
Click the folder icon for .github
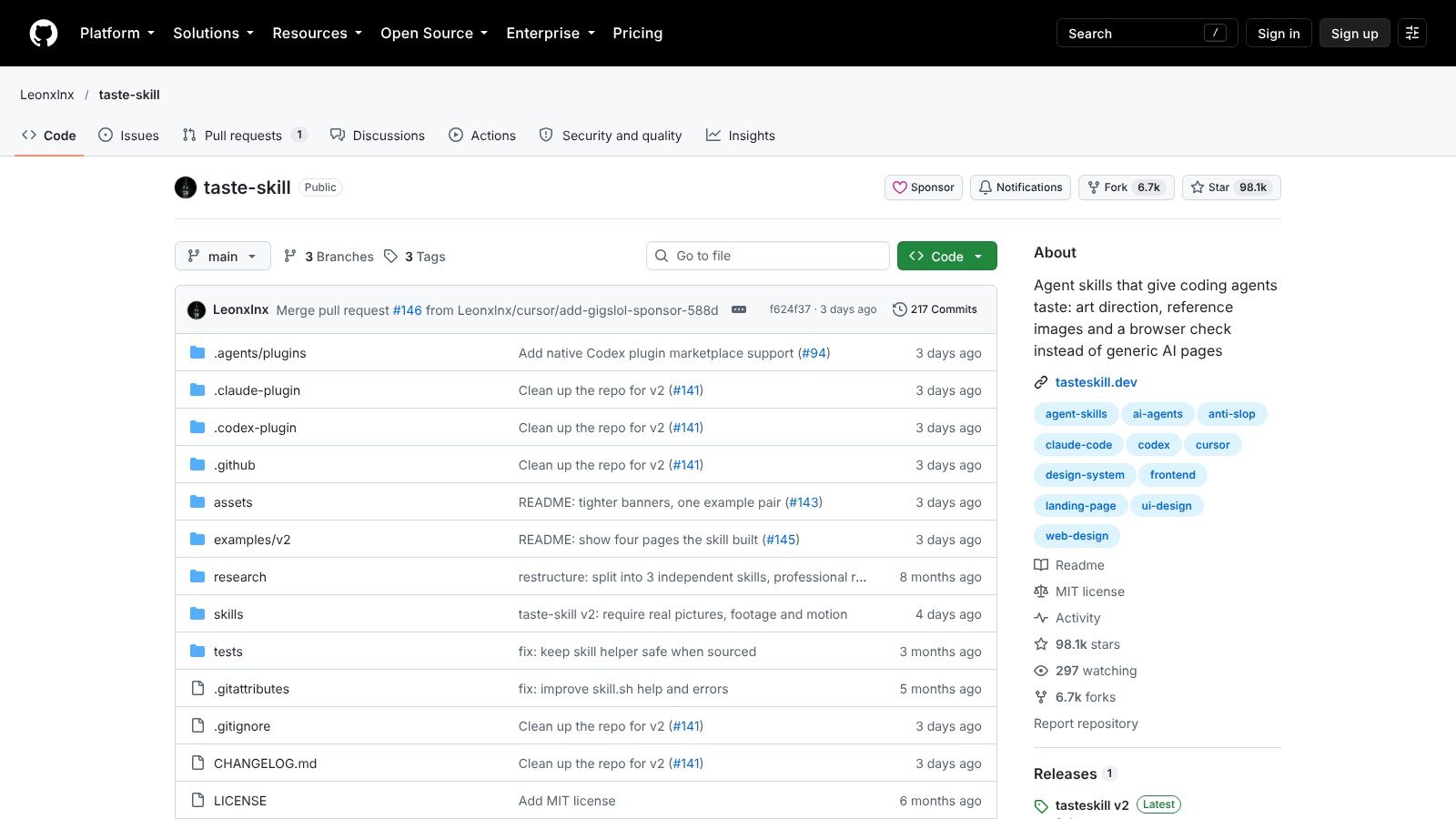197,464
